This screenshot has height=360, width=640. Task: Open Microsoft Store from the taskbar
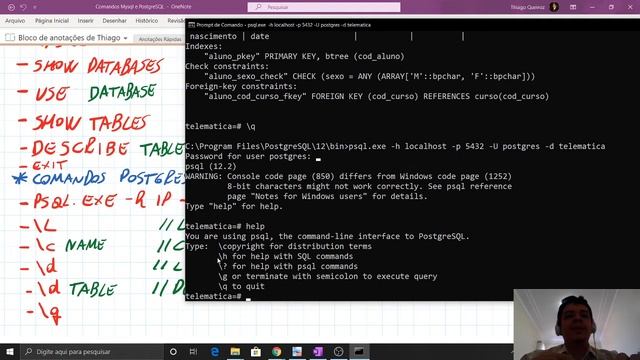(x=256, y=351)
